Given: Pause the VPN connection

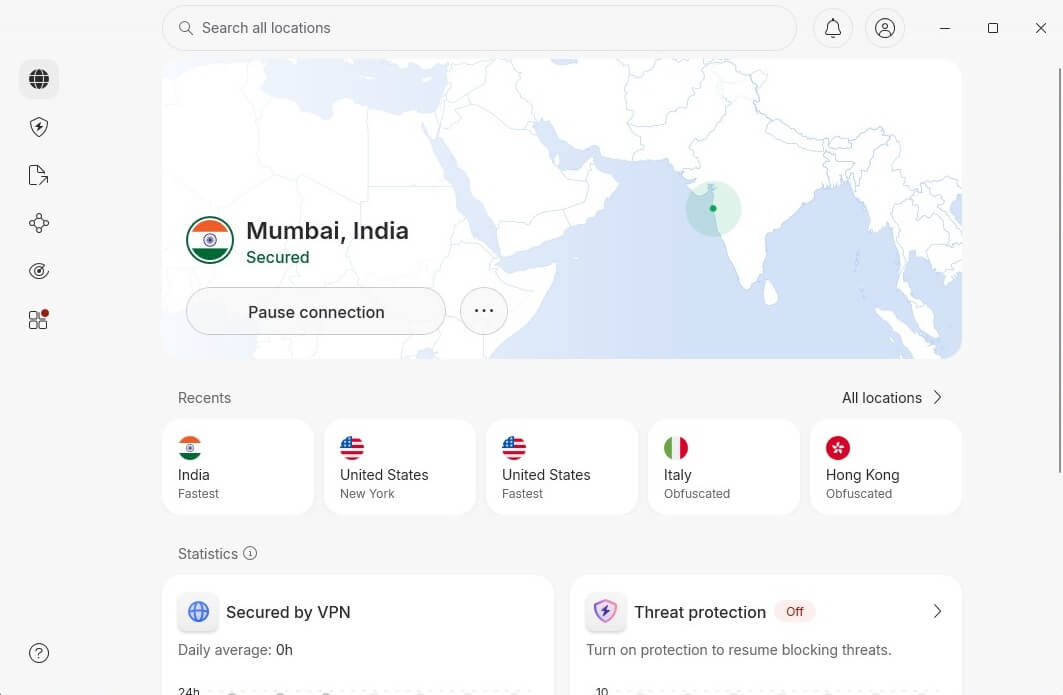Looking at the screenshot, I should (x=316, y=311).
